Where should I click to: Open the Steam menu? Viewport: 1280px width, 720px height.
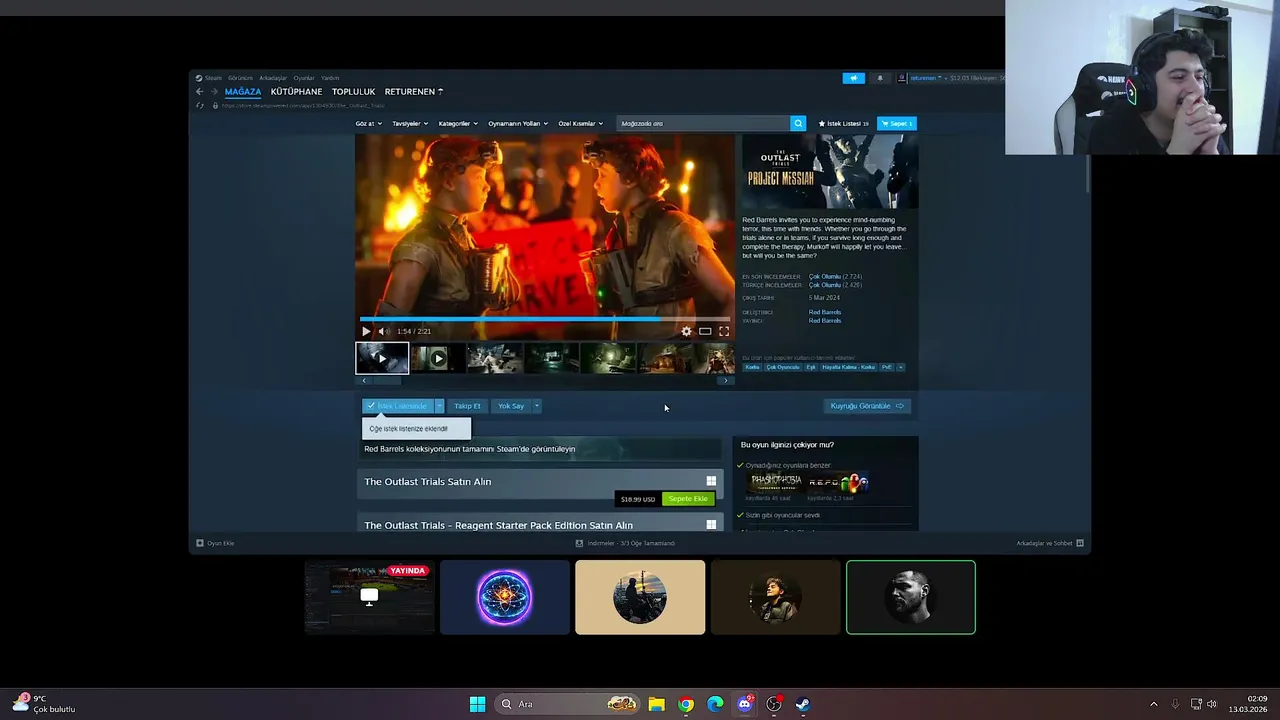pos(213,78)
